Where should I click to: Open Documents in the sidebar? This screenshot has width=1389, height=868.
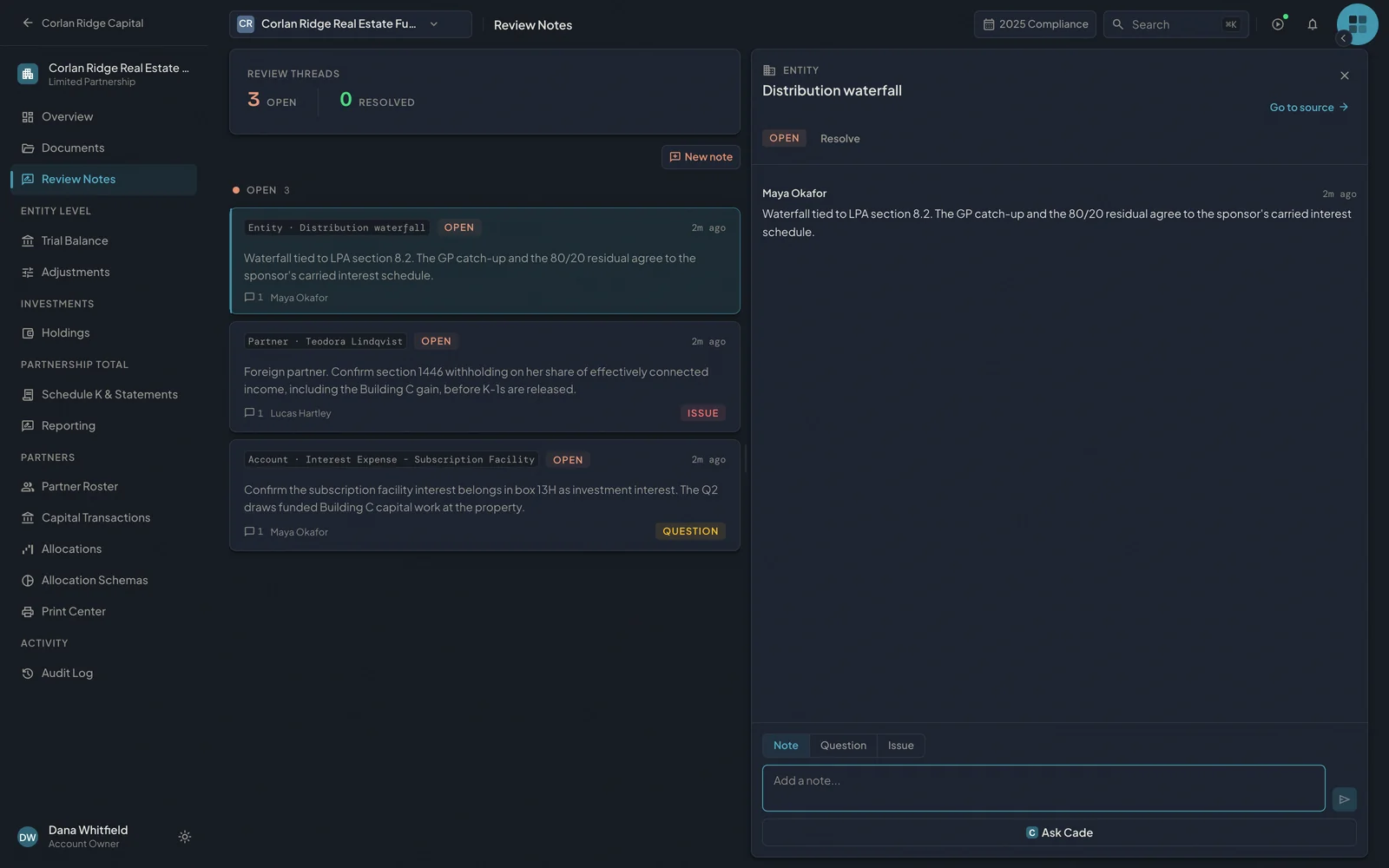(x=103, y=148)
